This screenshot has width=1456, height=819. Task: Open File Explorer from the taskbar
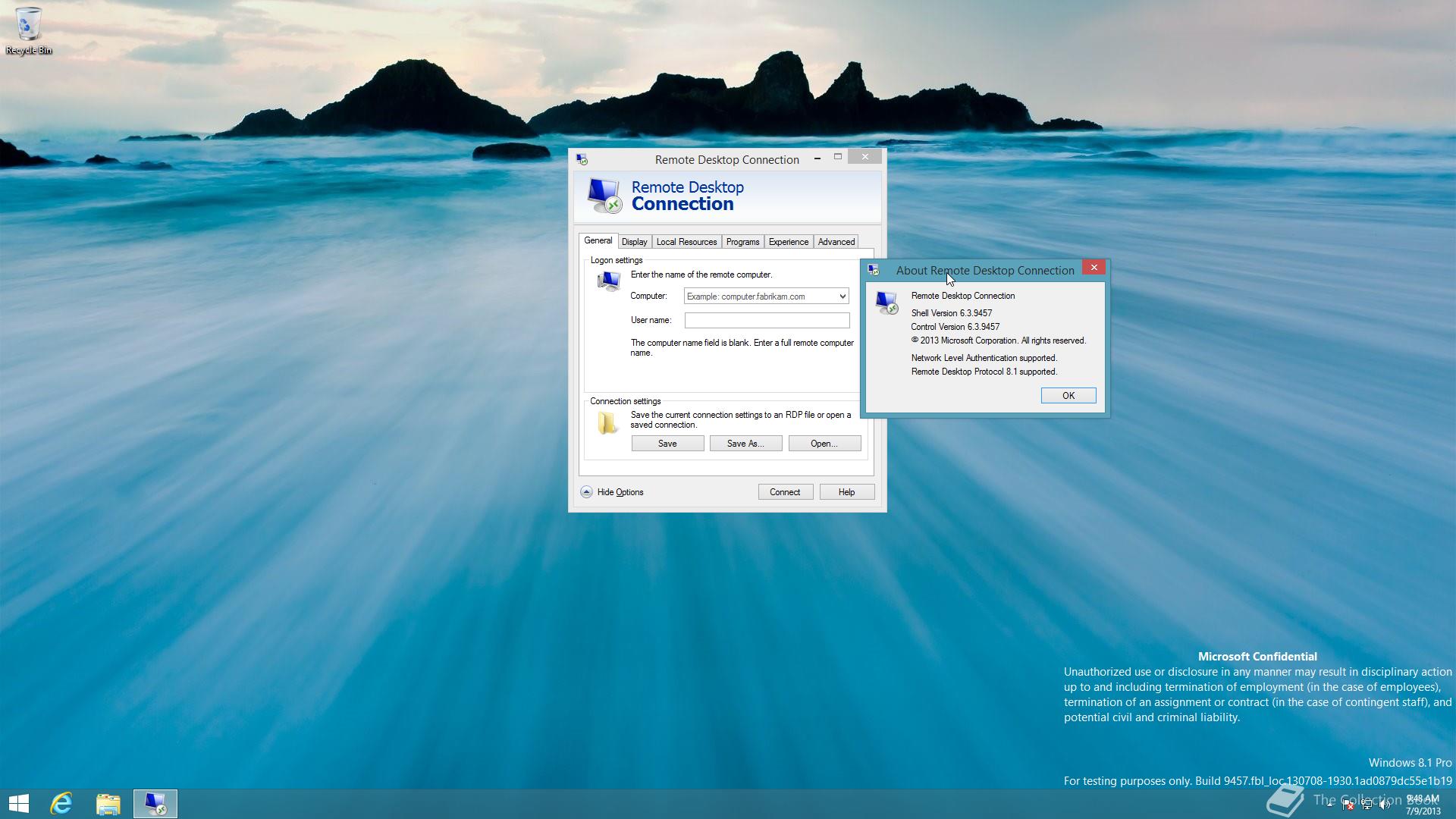click(x=108, y=804)
